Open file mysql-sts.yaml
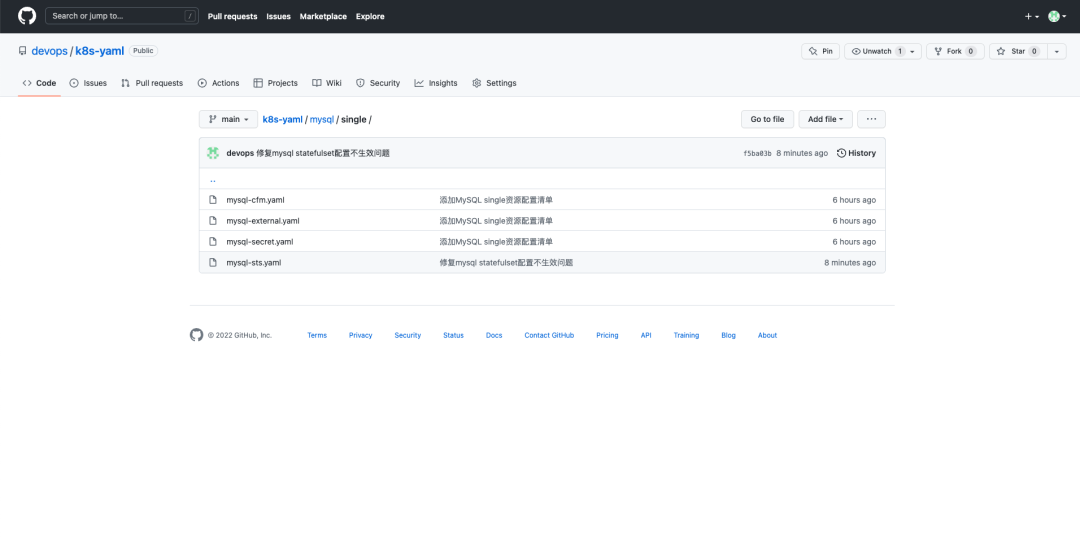The image size is (1080, 541). point(253,263)
